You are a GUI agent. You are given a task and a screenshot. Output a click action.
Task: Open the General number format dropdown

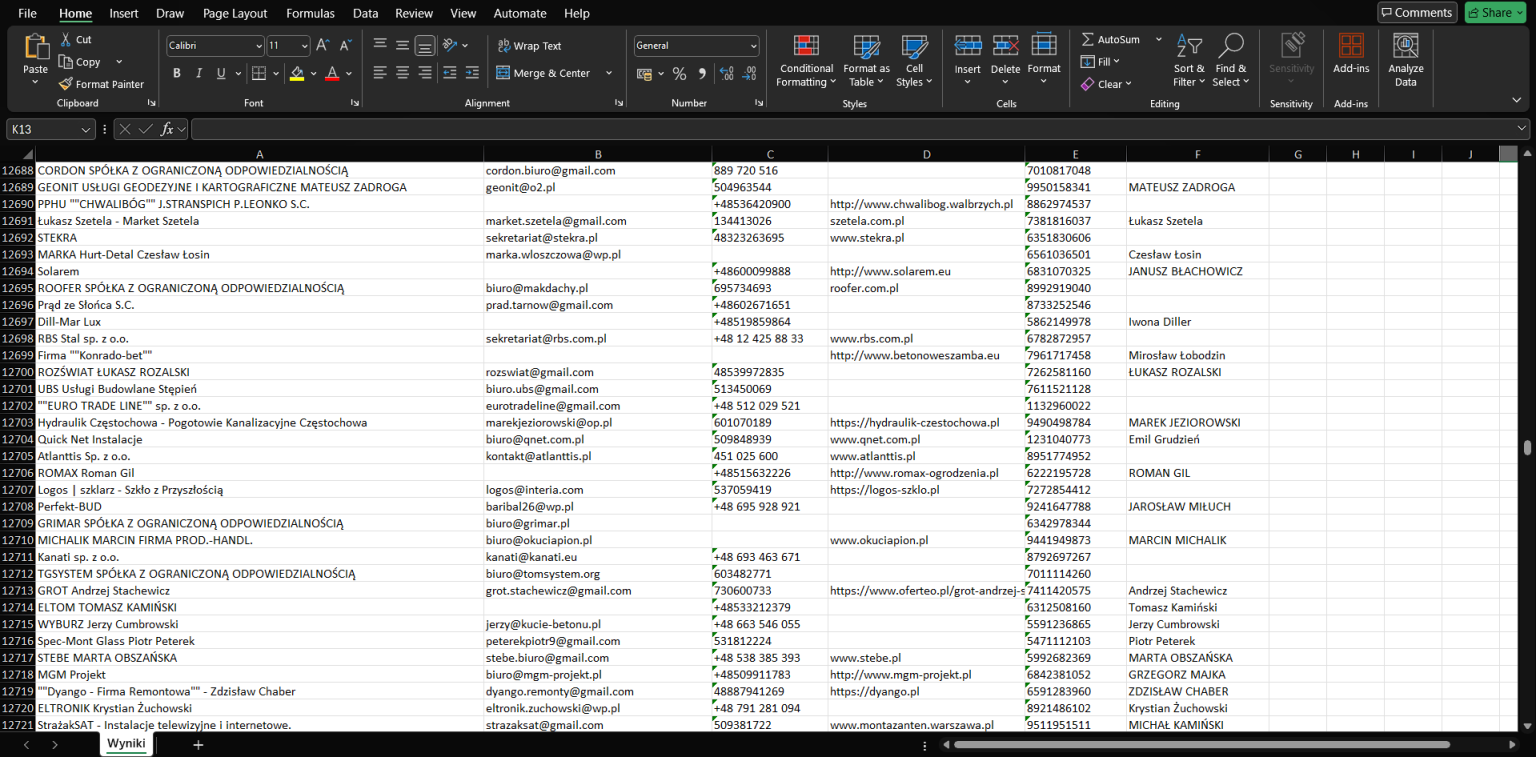pos(753,46)
